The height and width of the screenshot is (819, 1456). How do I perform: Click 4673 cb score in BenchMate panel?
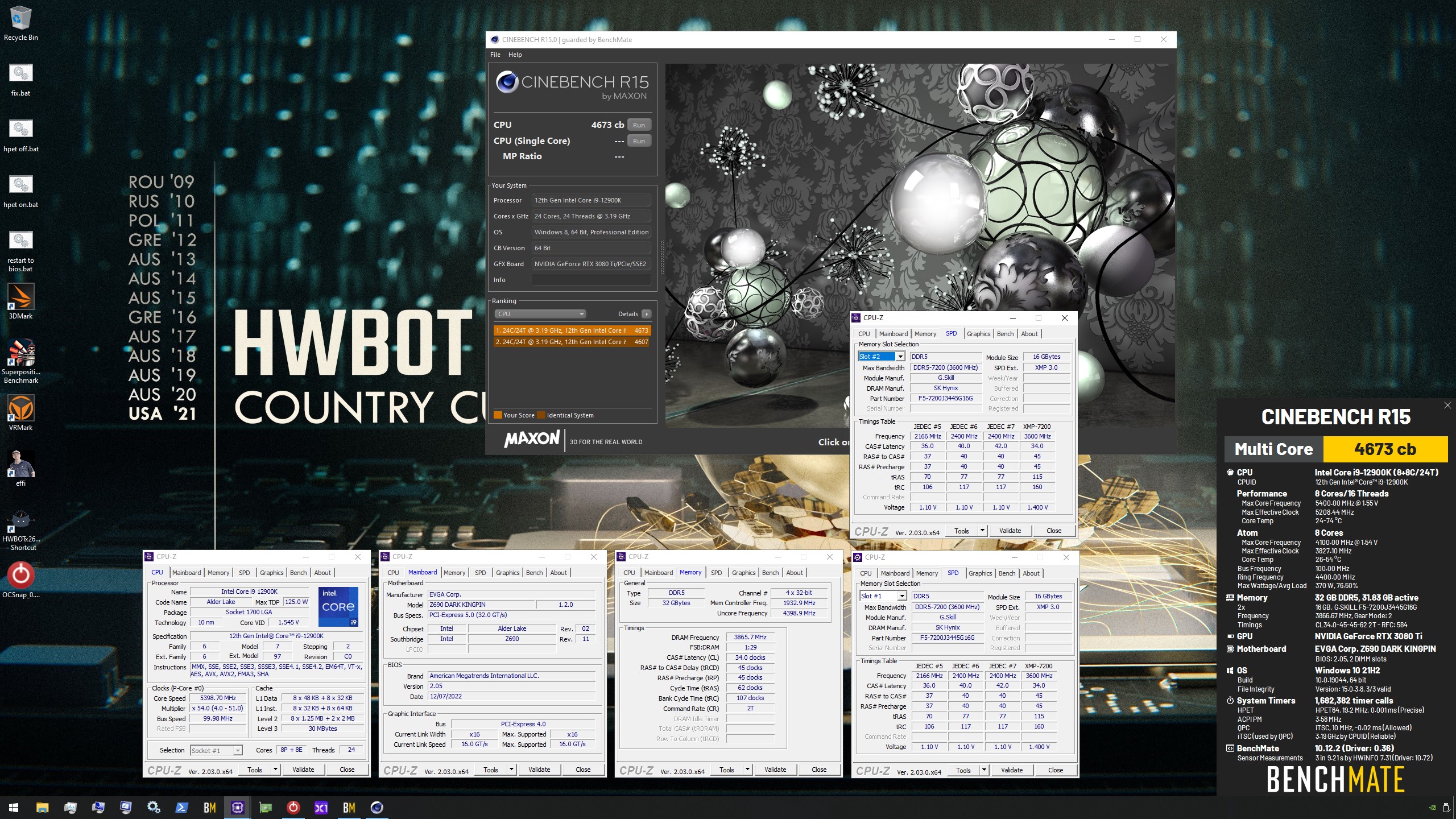point(1385,449)
